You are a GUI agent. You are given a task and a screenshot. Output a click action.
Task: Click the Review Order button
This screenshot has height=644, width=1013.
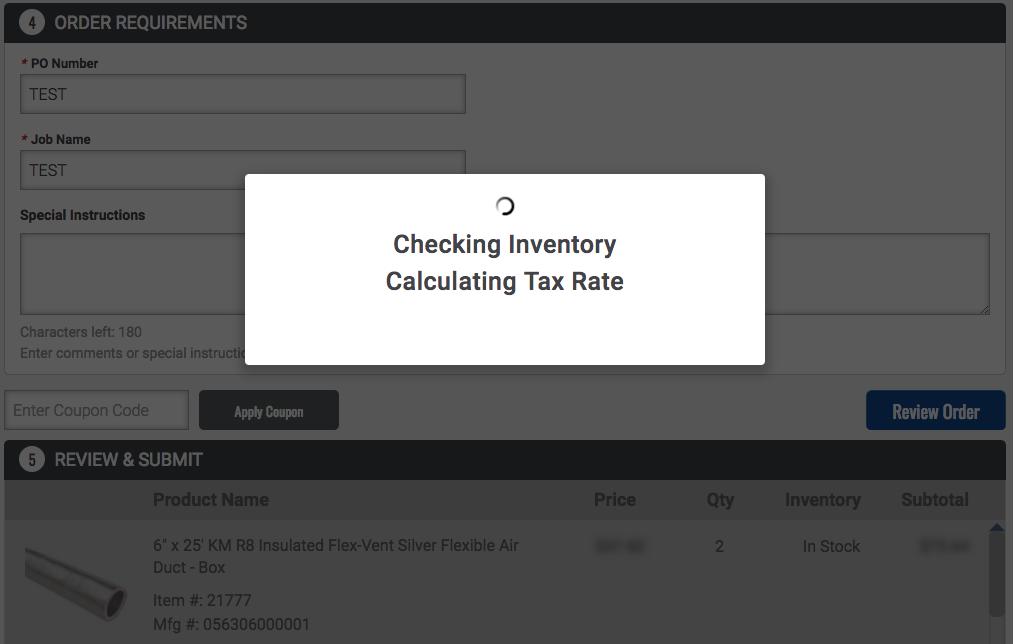(935, 410)
